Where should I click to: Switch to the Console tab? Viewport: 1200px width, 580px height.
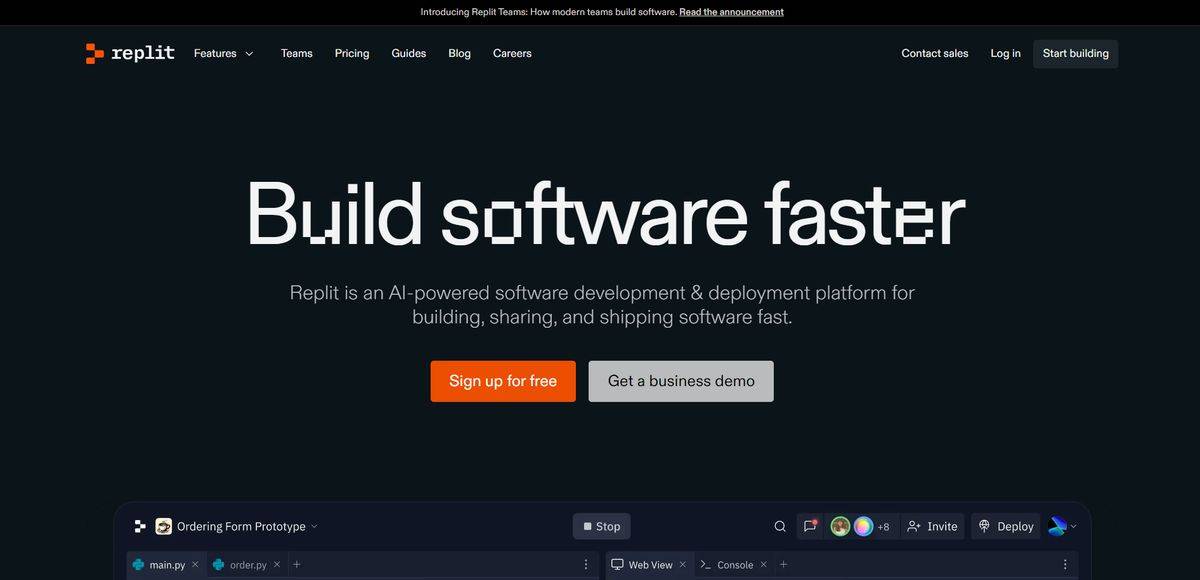tap(734, 565)
